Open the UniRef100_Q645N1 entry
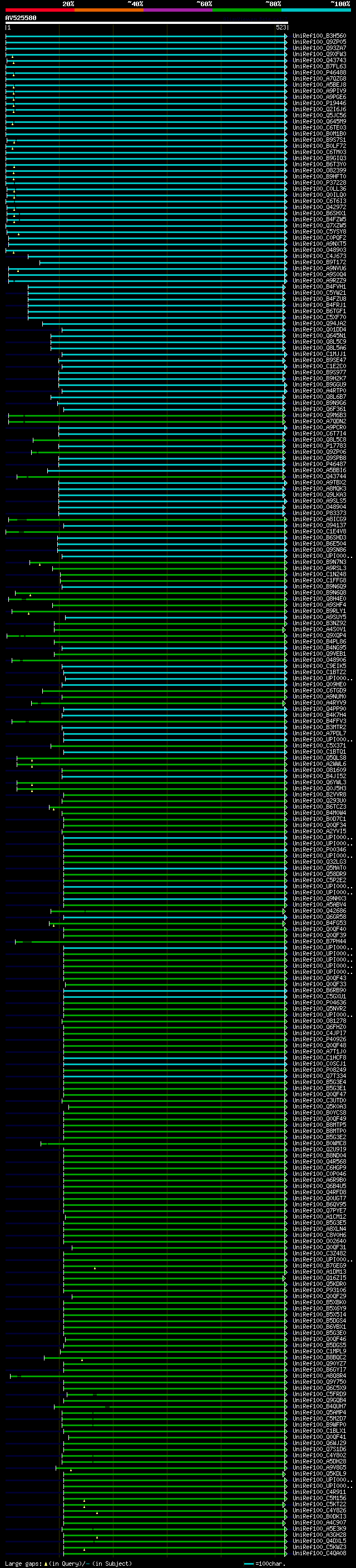 [x=319, y=336]
